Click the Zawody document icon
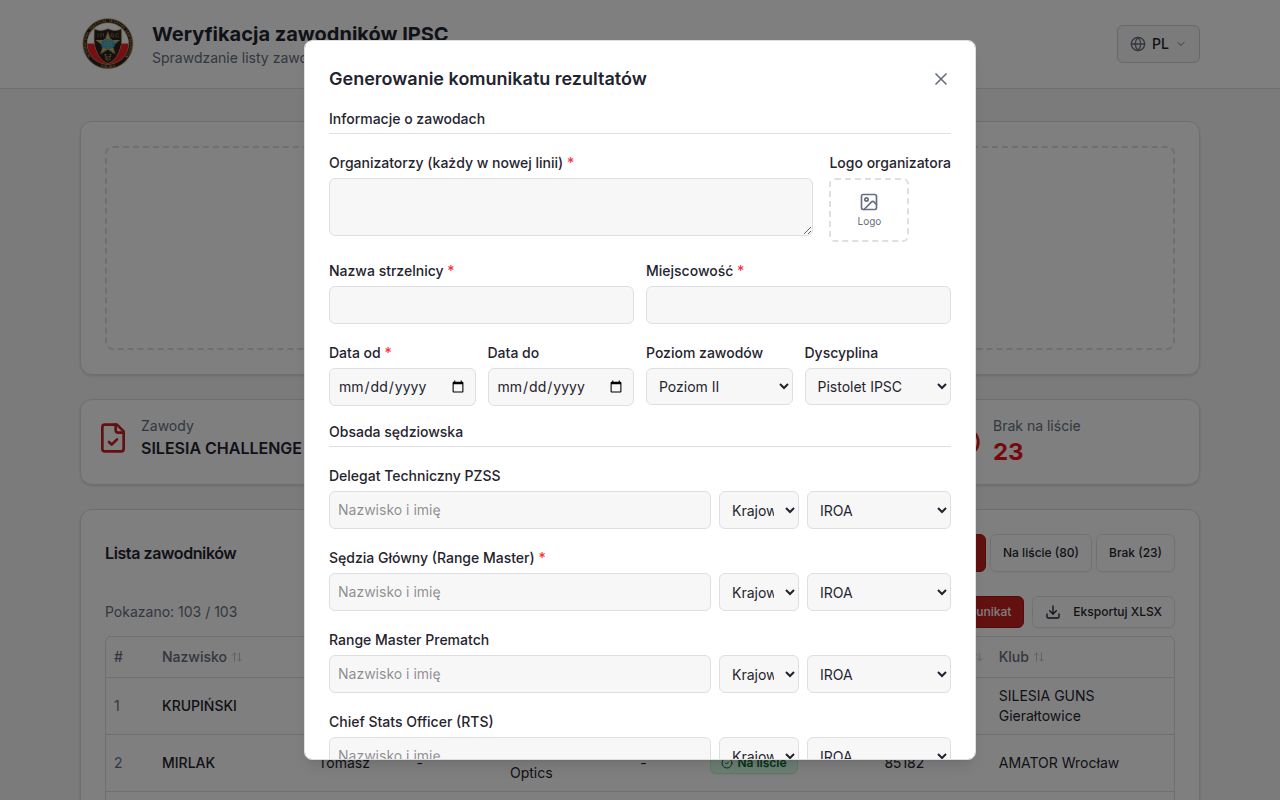1280x800 pixels. [x=113, y=438]
